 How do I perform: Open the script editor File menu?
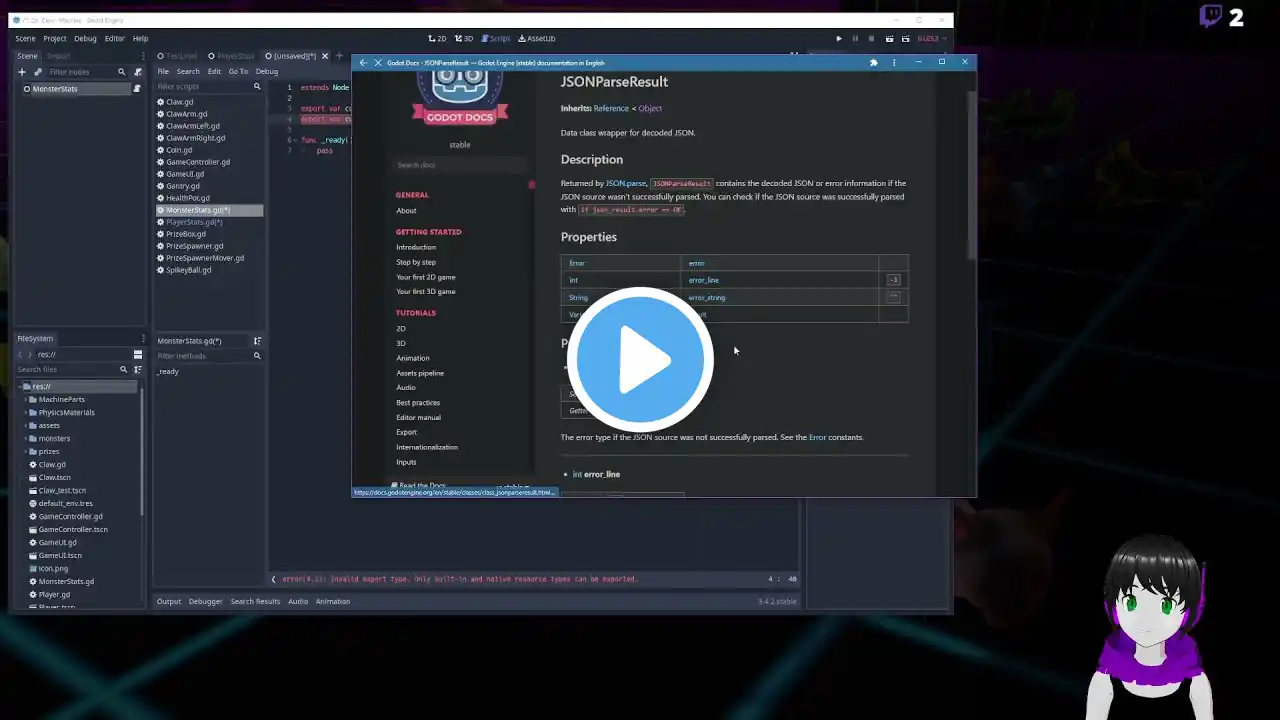click(x=163, y=71)
